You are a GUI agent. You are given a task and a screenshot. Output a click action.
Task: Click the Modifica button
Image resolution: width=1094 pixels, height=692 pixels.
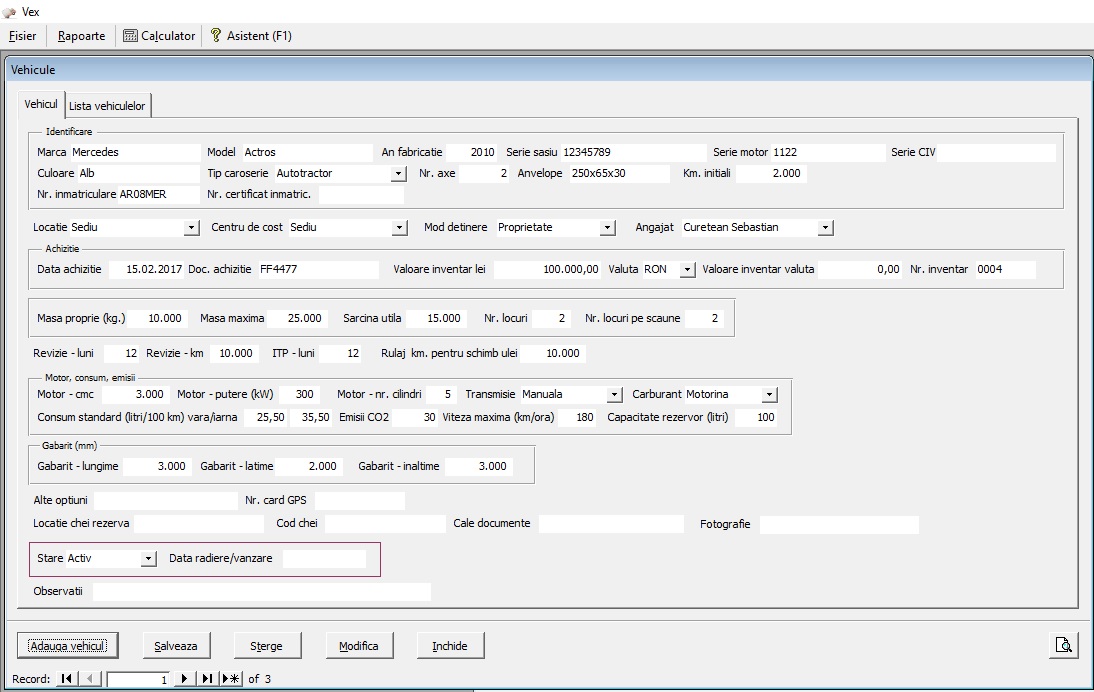[359, 645]
